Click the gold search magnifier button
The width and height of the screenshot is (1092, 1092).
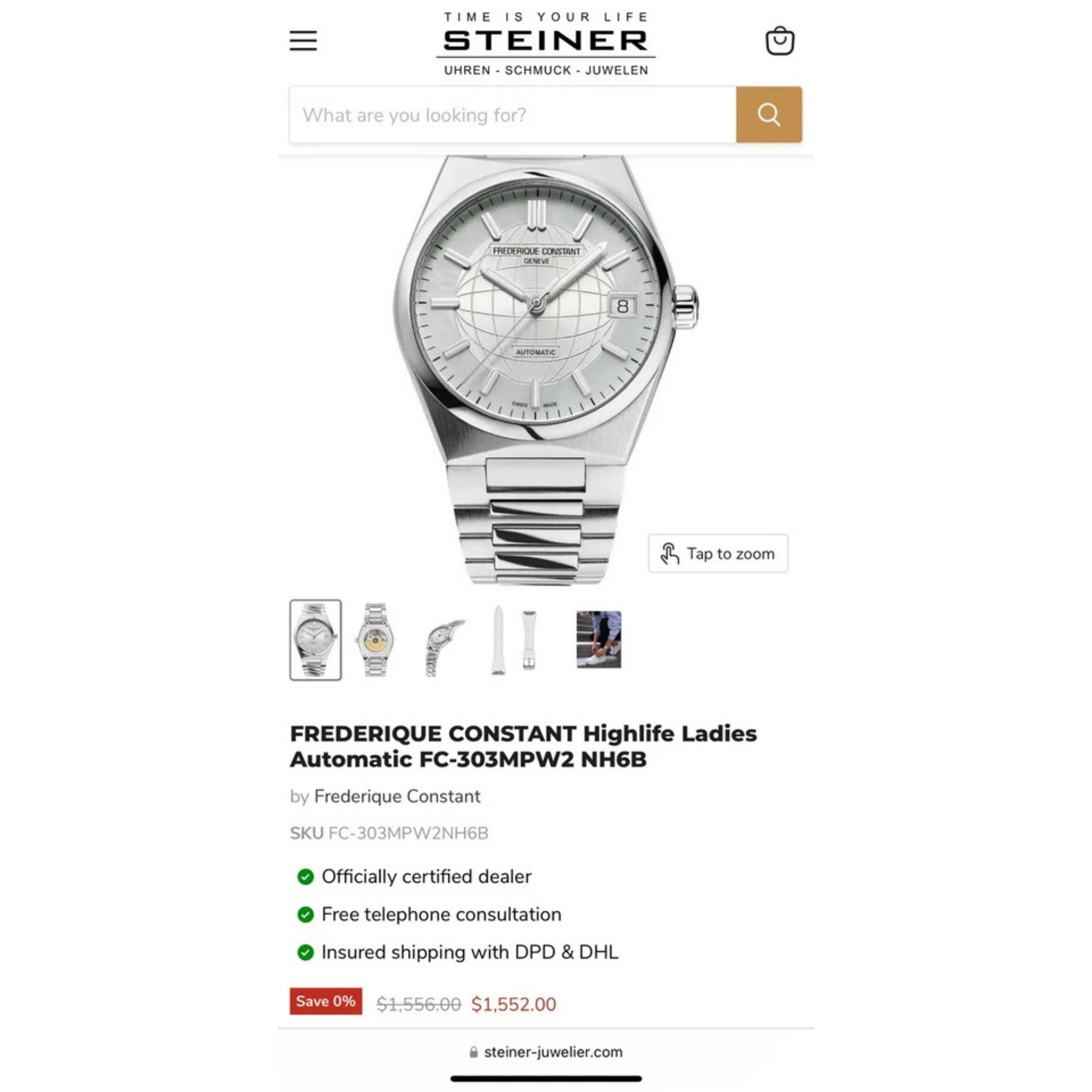(769, 114)
